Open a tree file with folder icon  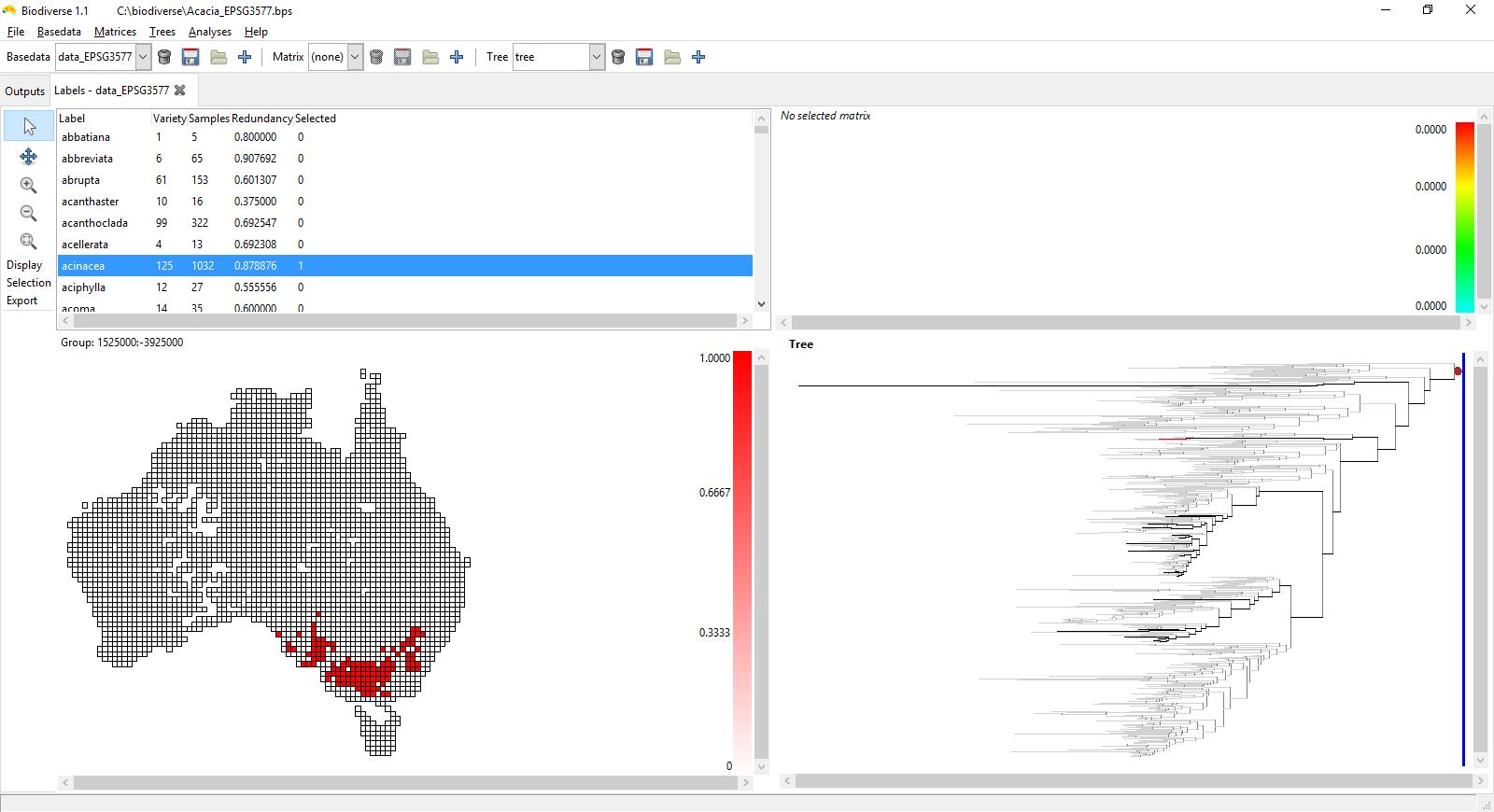672,57
